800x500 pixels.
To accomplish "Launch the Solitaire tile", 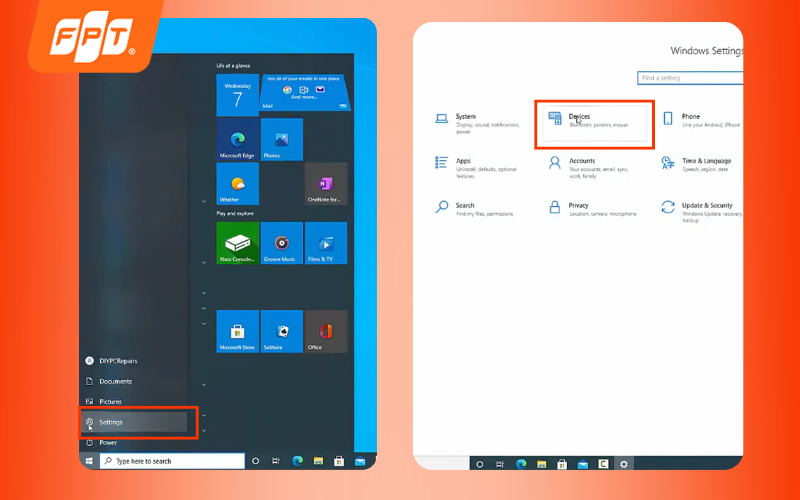I will [x=282, y=331].
